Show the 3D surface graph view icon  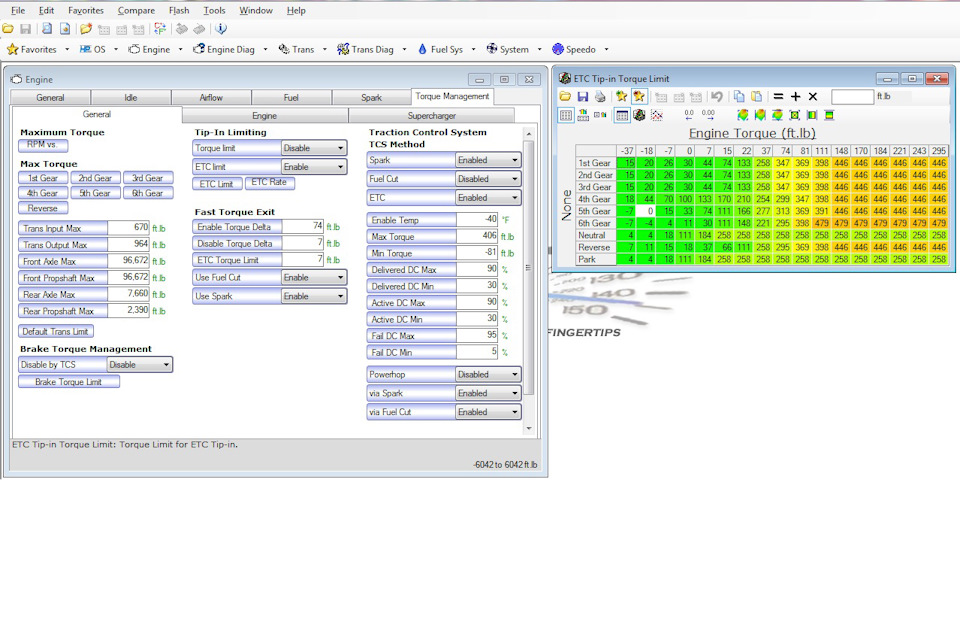(639, 115)
